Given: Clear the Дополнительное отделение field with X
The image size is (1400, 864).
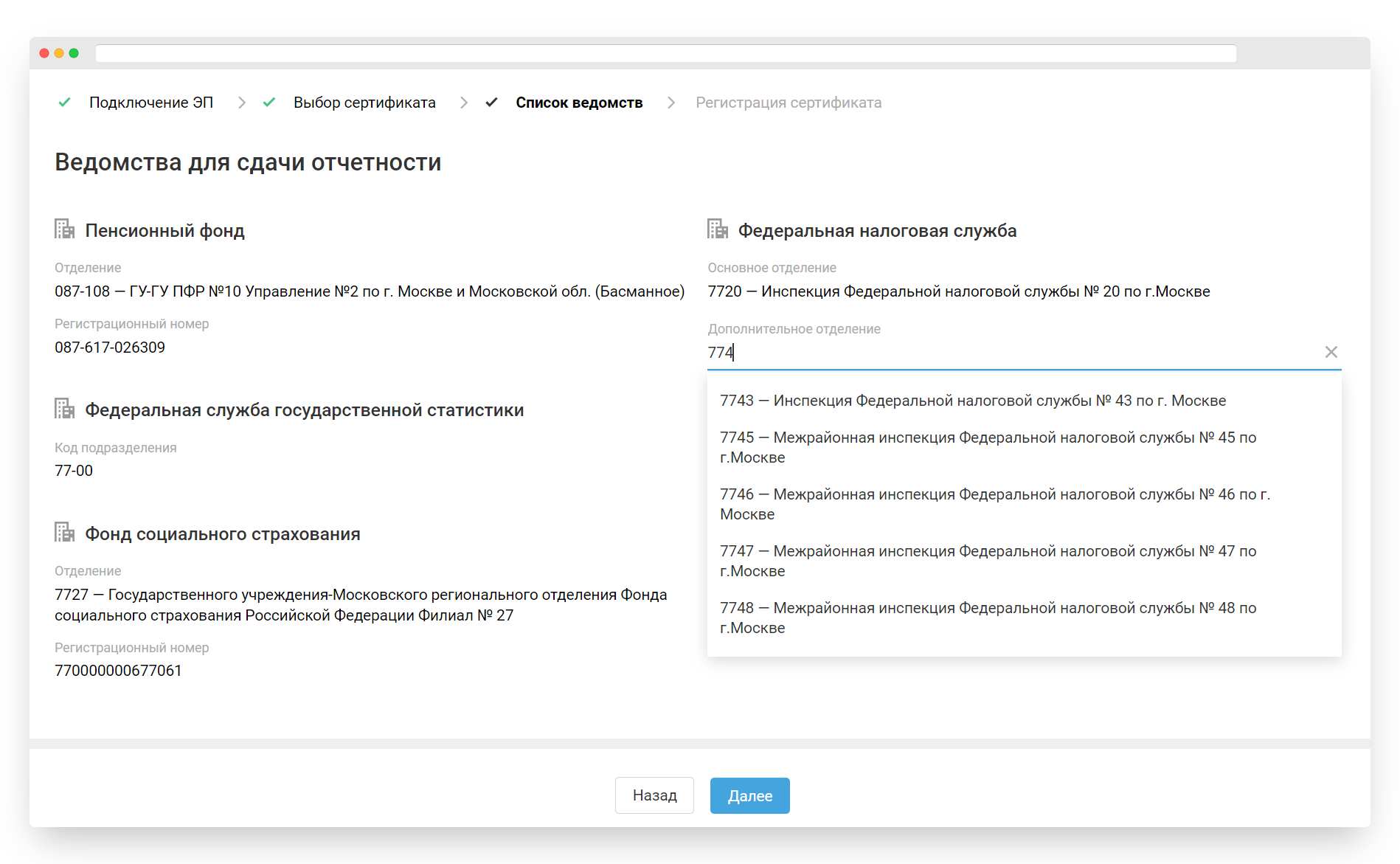Looking at the screenshot, I should [1331, 352].
